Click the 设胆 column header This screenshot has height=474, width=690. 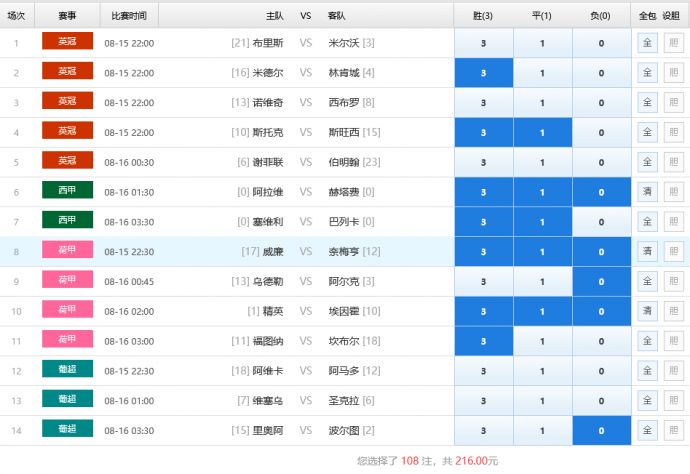click(x=672, y=16)
